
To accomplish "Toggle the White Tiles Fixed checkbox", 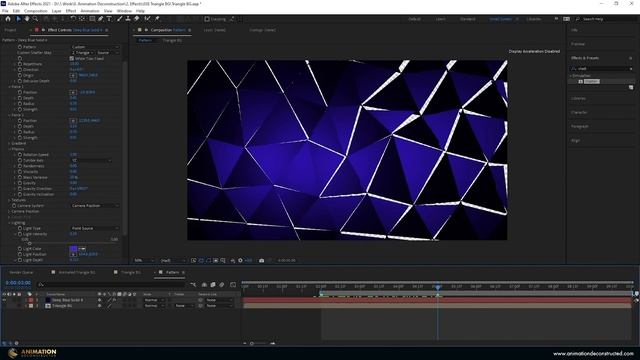I will click(72, 59).
